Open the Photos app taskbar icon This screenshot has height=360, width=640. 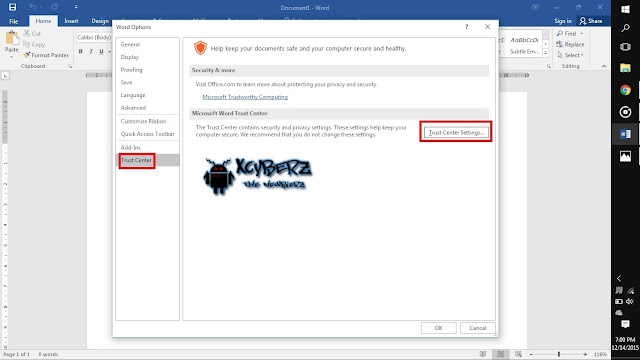click(625, 156)
